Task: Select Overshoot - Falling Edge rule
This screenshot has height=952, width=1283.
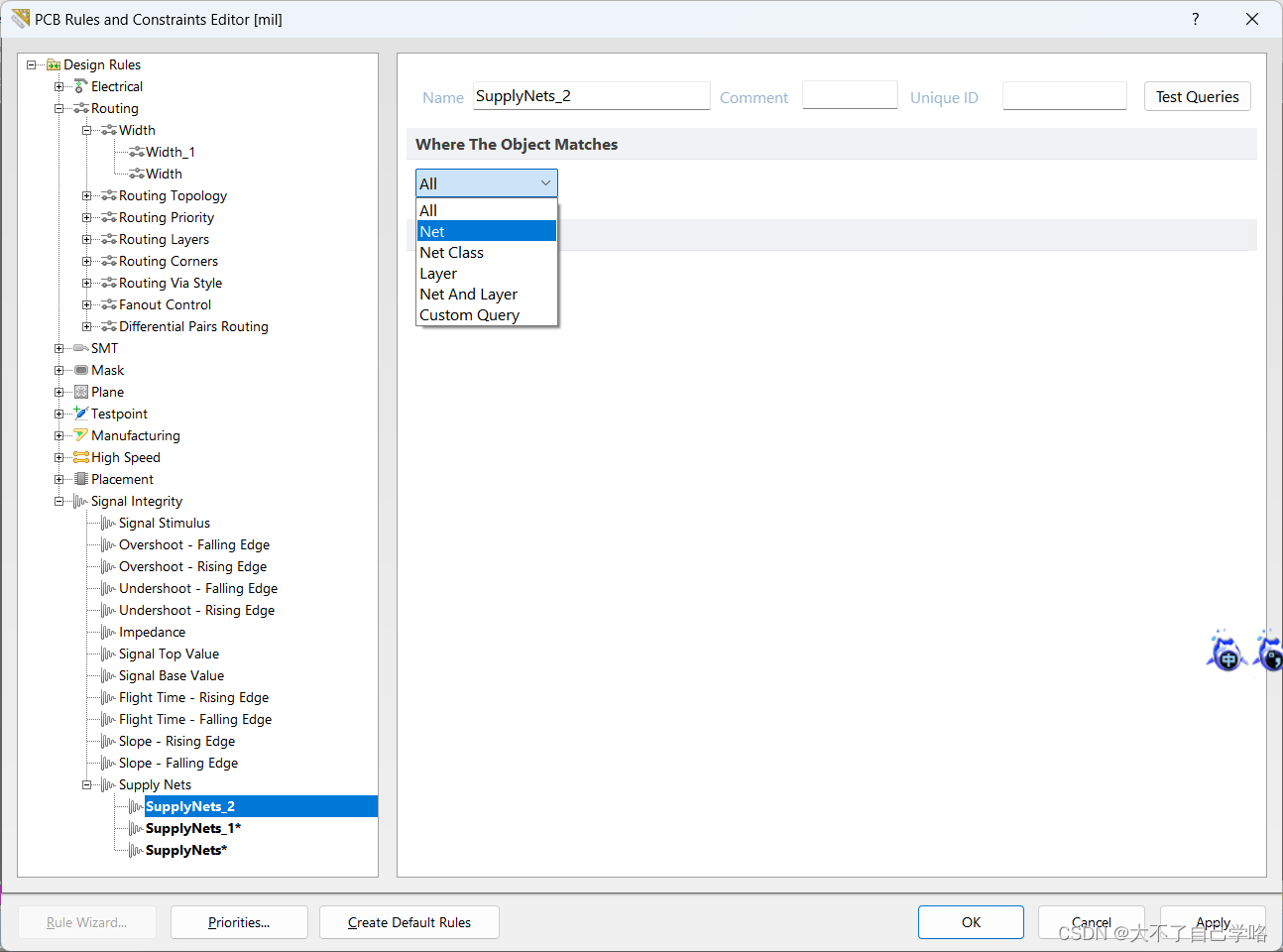Action: pos(194,544)
